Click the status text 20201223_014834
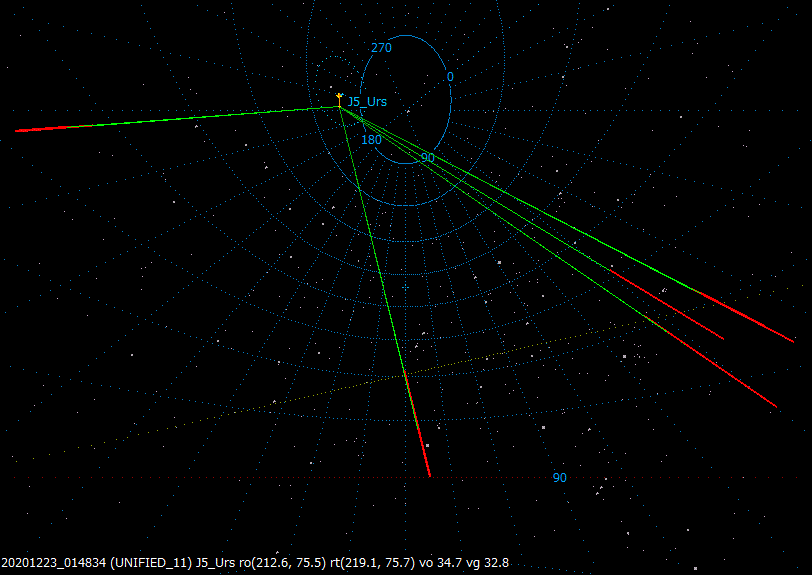Viewport: 812px width, 575px height. click(x=54, y=563)
